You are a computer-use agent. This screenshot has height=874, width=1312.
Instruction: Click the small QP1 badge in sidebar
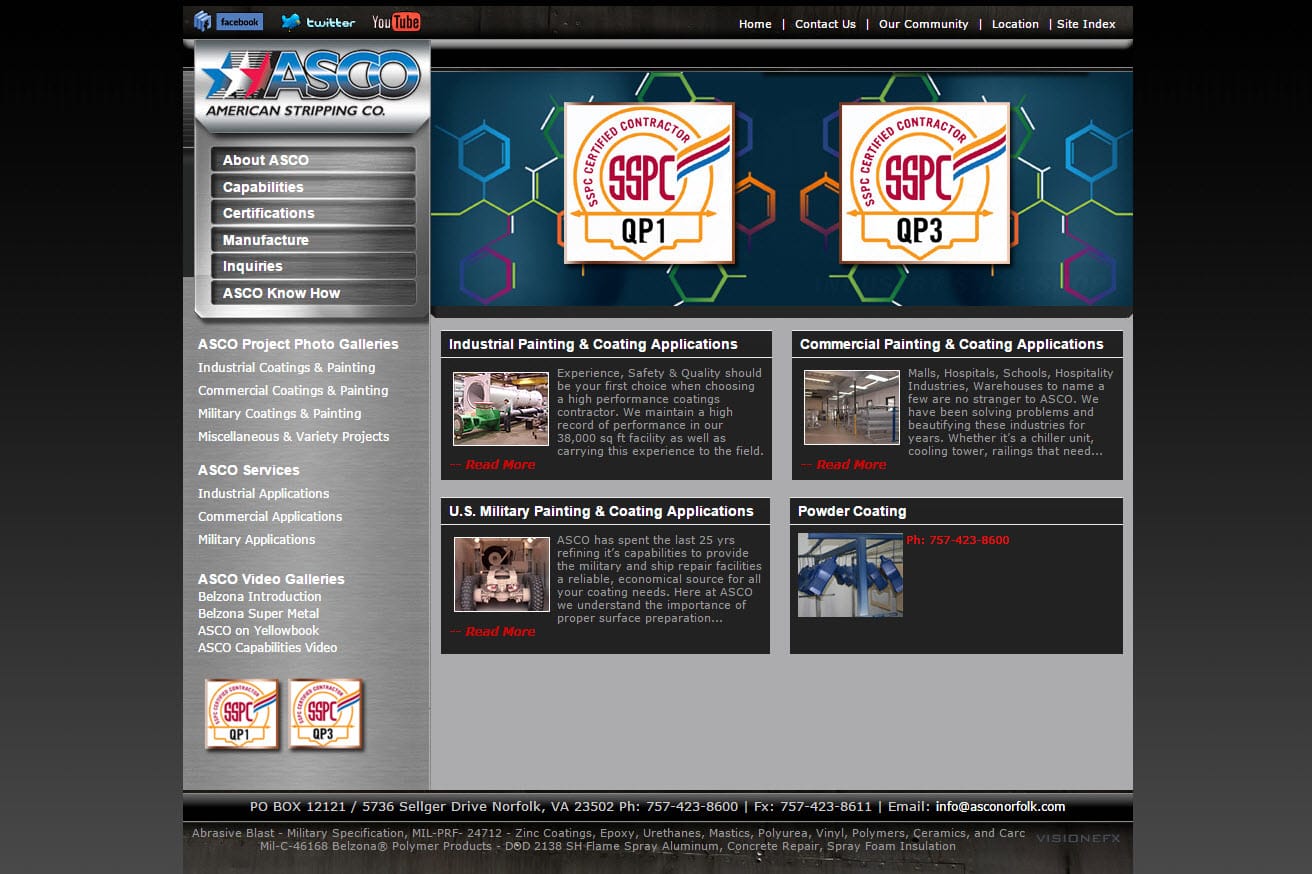[x=242, y=714]
